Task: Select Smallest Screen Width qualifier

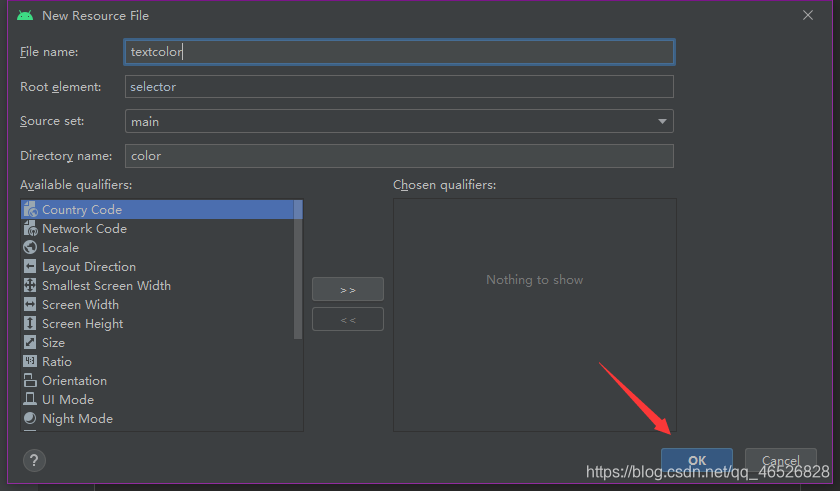Action: point(158,285)
